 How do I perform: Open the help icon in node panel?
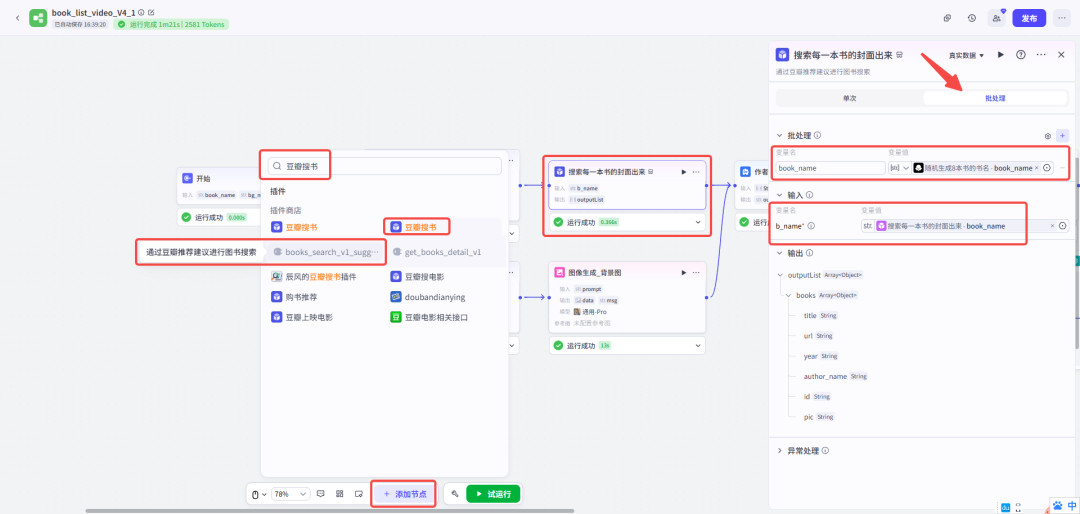[x=1021, y=55]
